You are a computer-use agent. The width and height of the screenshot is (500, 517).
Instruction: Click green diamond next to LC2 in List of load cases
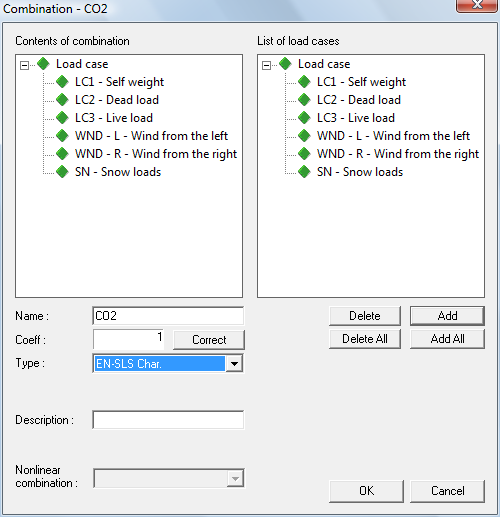click(x=304, y=100)
